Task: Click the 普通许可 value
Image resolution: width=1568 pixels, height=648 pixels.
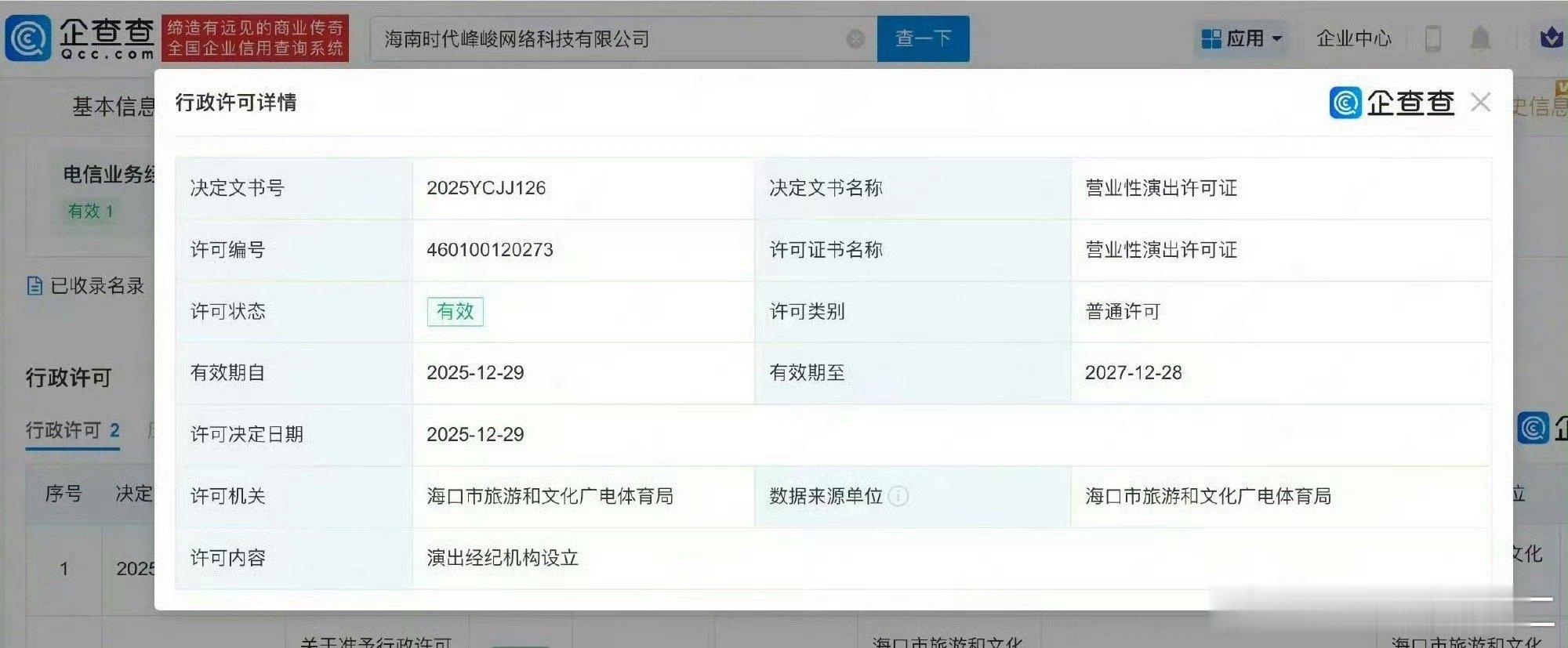Action: (1123, 312)
